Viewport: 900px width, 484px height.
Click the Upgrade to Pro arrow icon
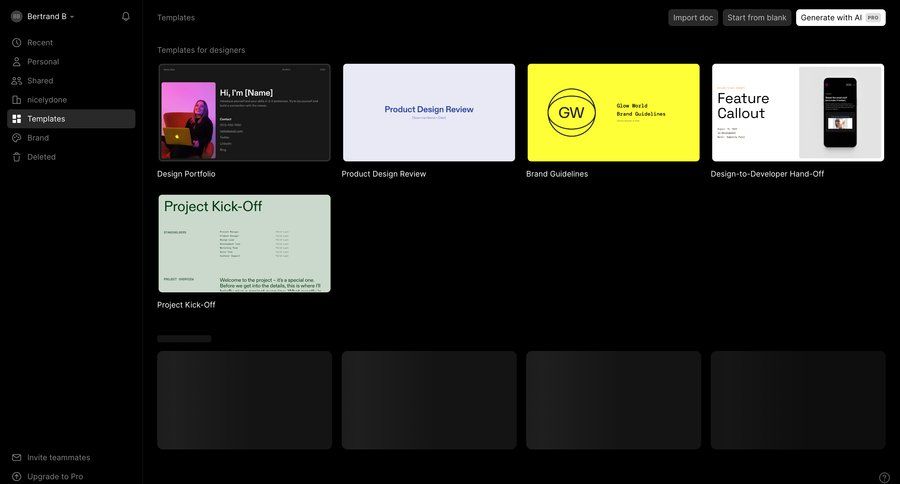click(17, 477)
